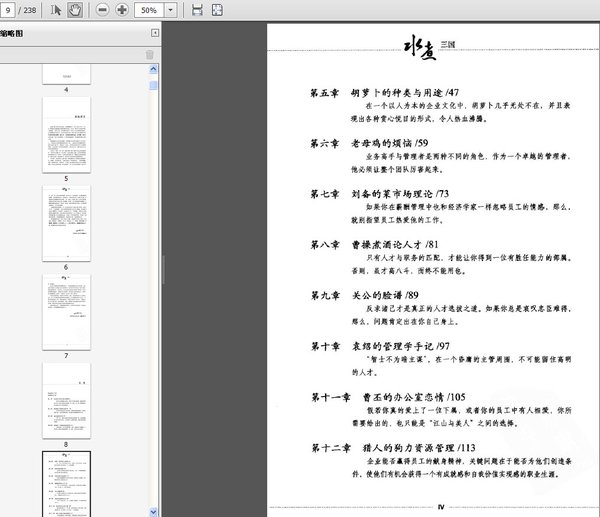Activate the Hand pan tool
This screenshot has height=517, width=600.
(x=75, y=10)
